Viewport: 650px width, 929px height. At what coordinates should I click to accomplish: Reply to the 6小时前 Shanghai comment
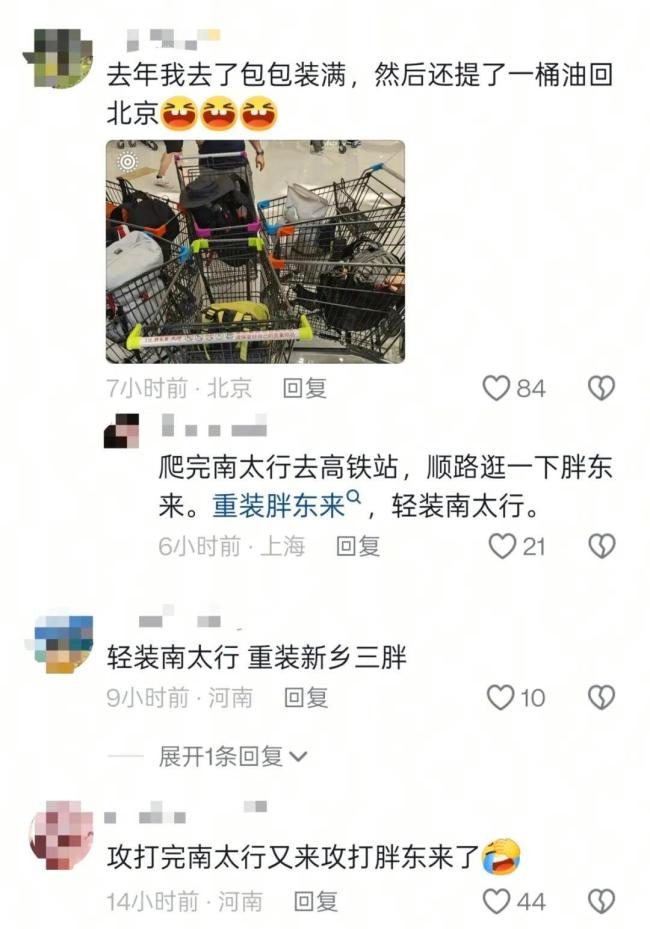pos(357,546)
